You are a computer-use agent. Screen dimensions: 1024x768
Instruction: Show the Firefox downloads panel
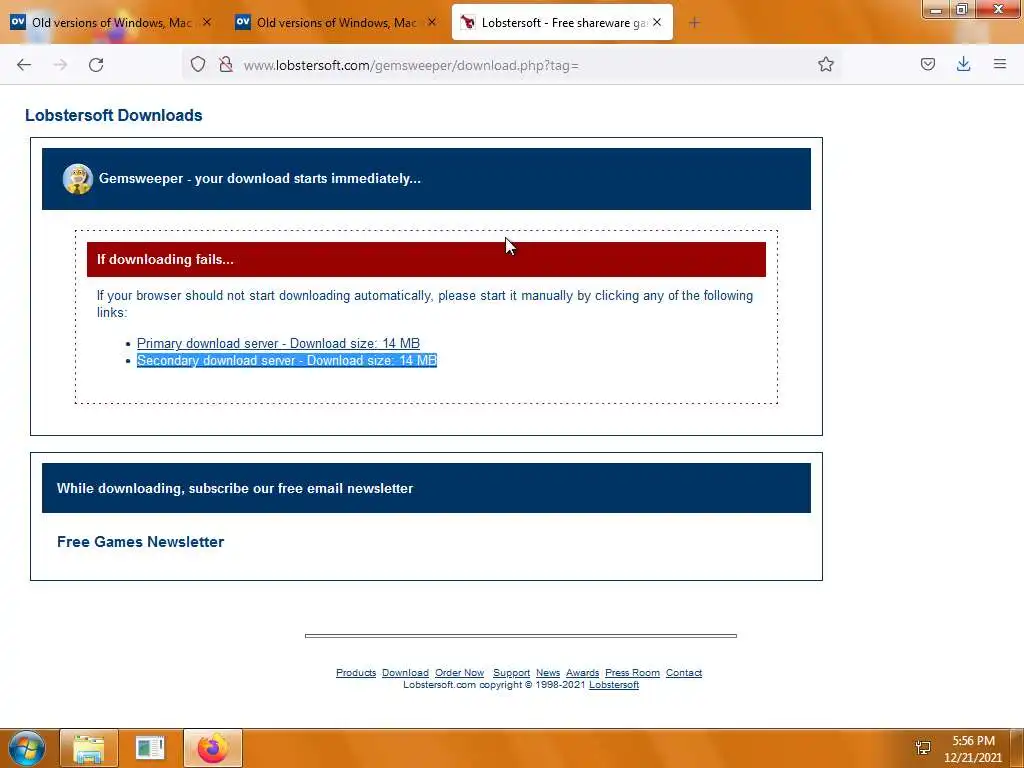coord(963,64)
